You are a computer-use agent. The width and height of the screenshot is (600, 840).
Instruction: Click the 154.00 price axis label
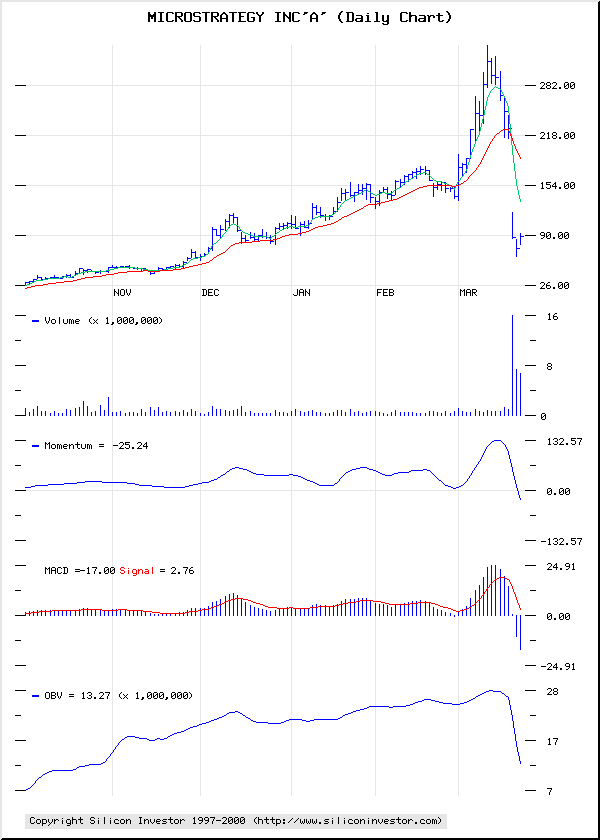click(x=558, y=185)
